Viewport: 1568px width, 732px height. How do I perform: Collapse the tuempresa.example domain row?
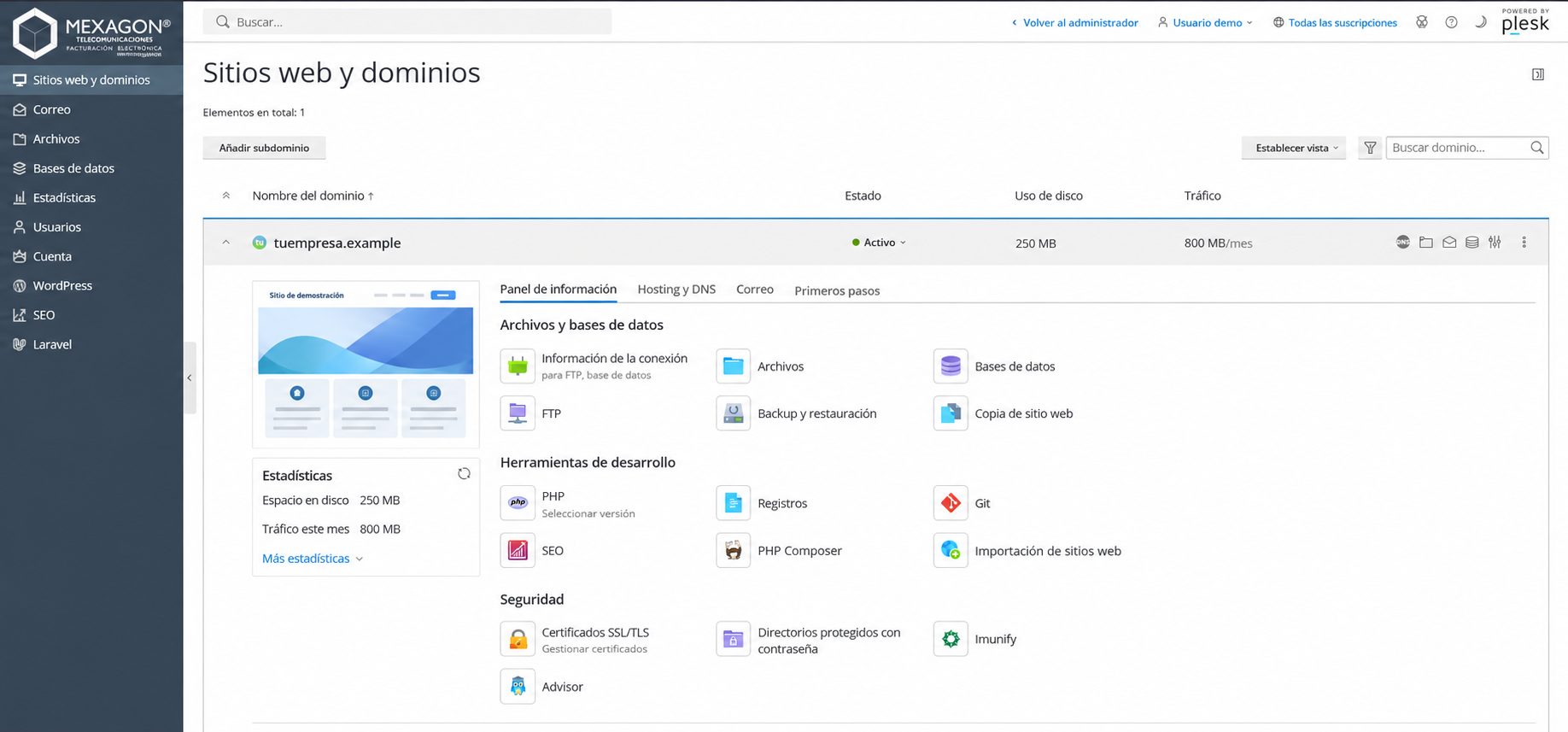tap(226, 243)
